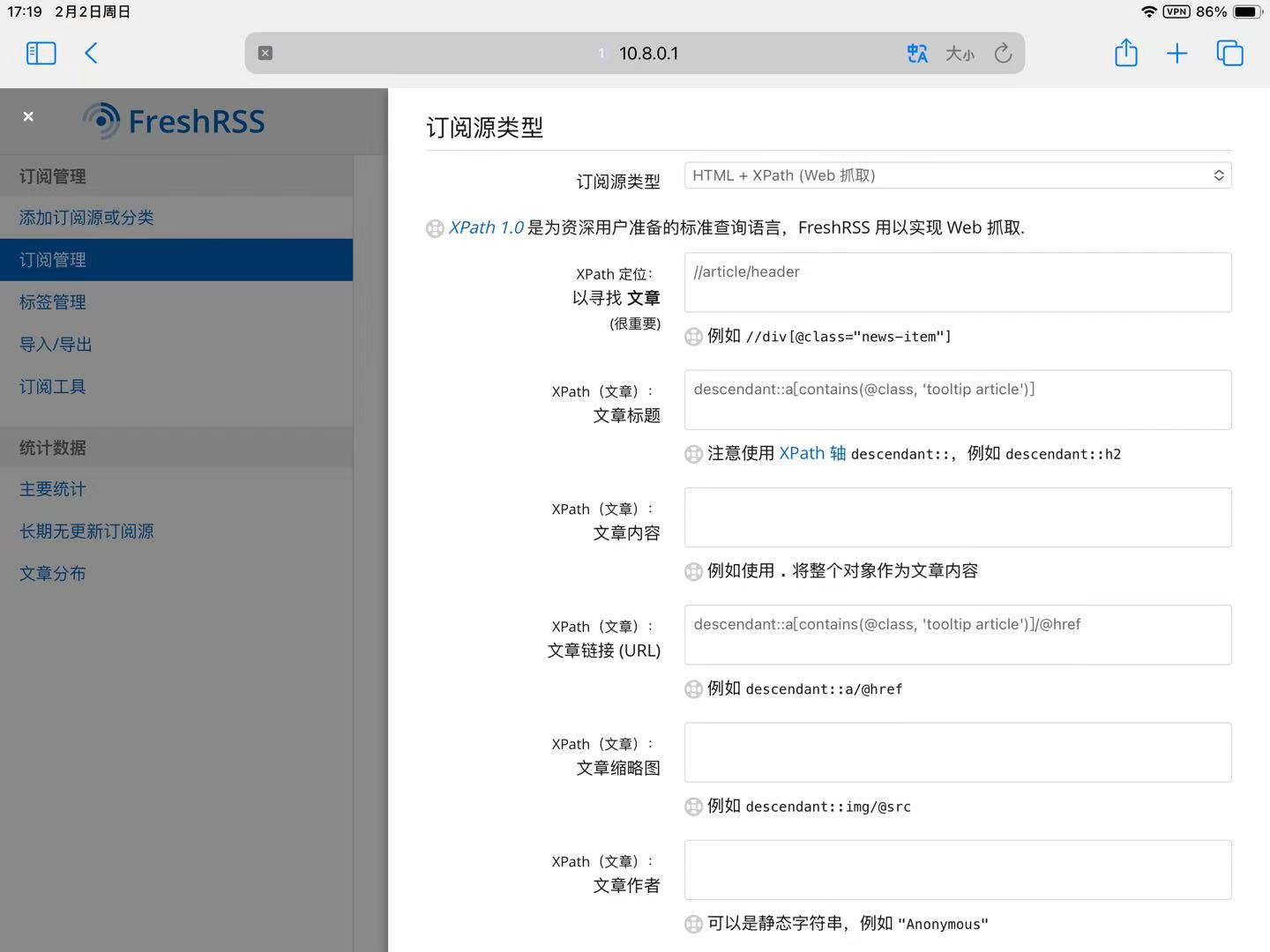Select 添加订阅源或分类 entry
Screen dimensions: 1270x952
[86, 217]
